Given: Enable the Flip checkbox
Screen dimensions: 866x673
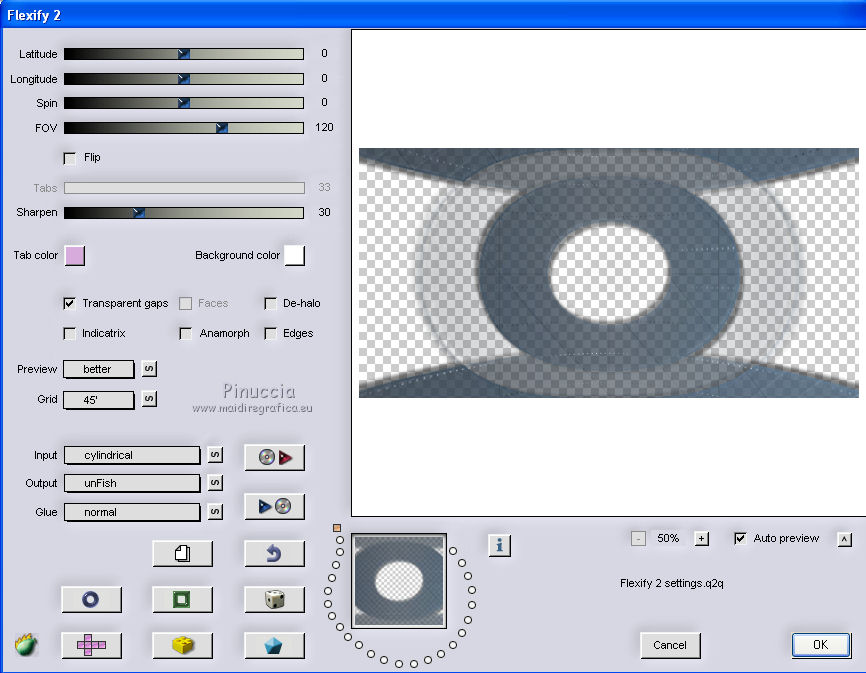Looking at the screenshot, I should [70, 158].
